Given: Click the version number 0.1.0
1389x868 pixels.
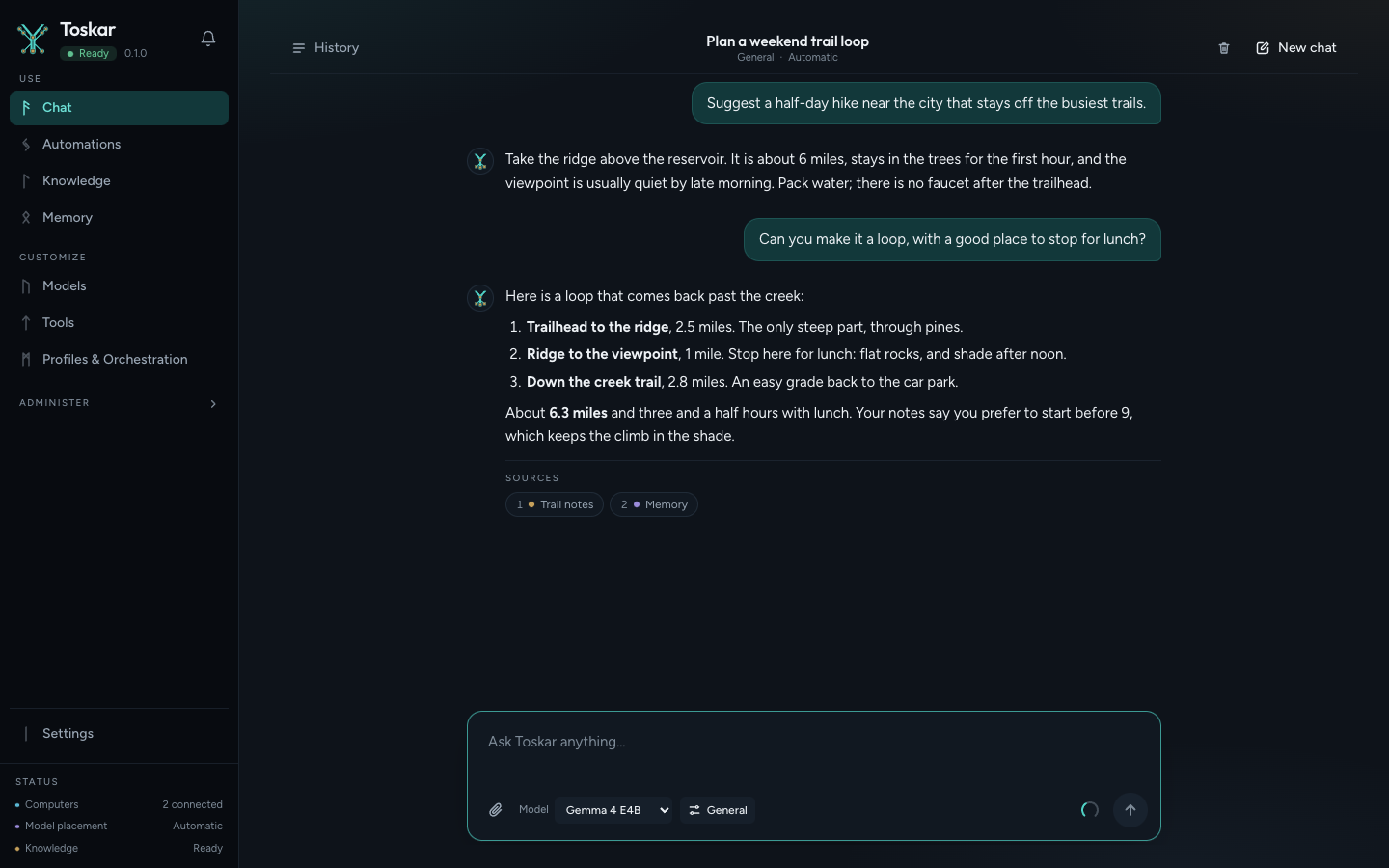Looking at the screenshot, I should [x=136, y=54].
